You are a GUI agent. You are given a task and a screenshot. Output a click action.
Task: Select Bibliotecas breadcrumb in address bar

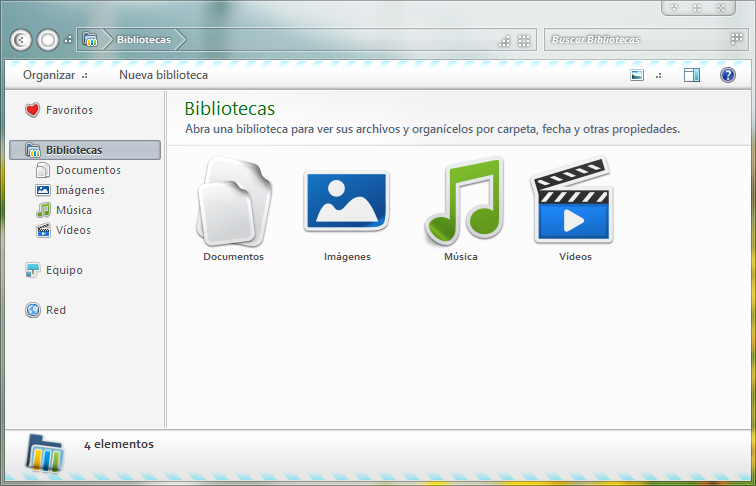[144, 40]
